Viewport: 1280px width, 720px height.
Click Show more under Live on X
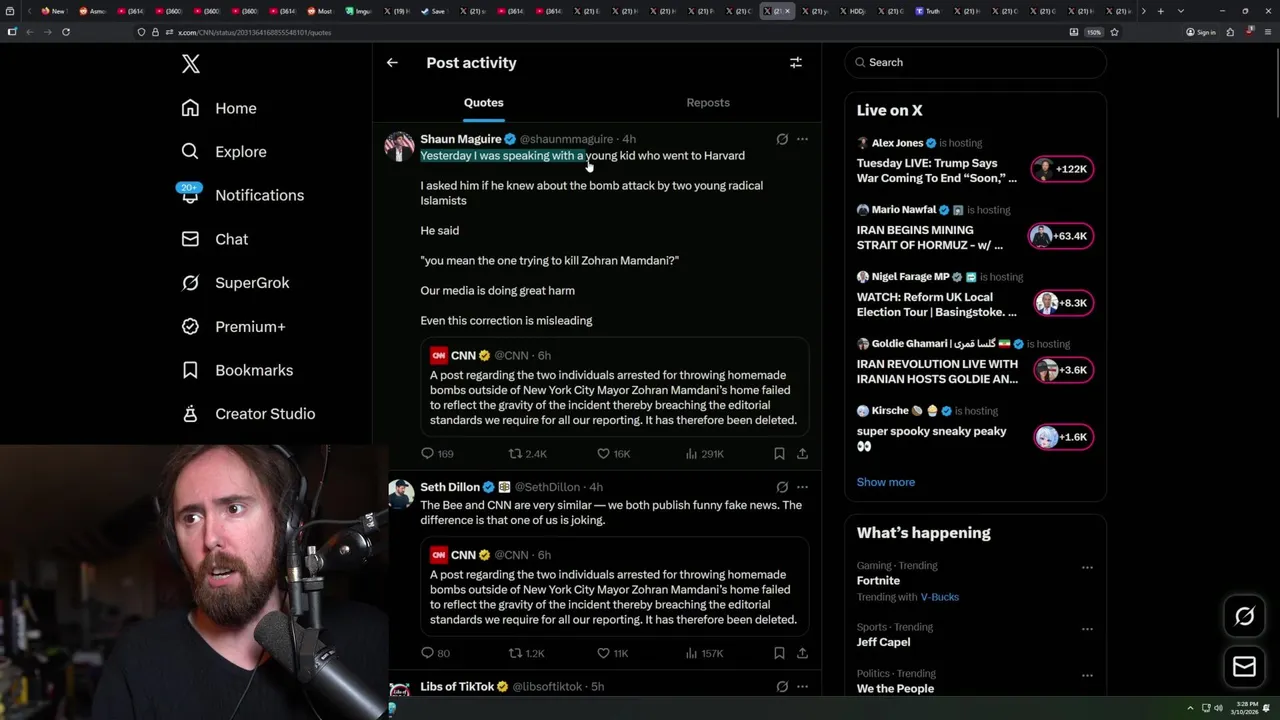pyautogui.click(x=885, y=482)
